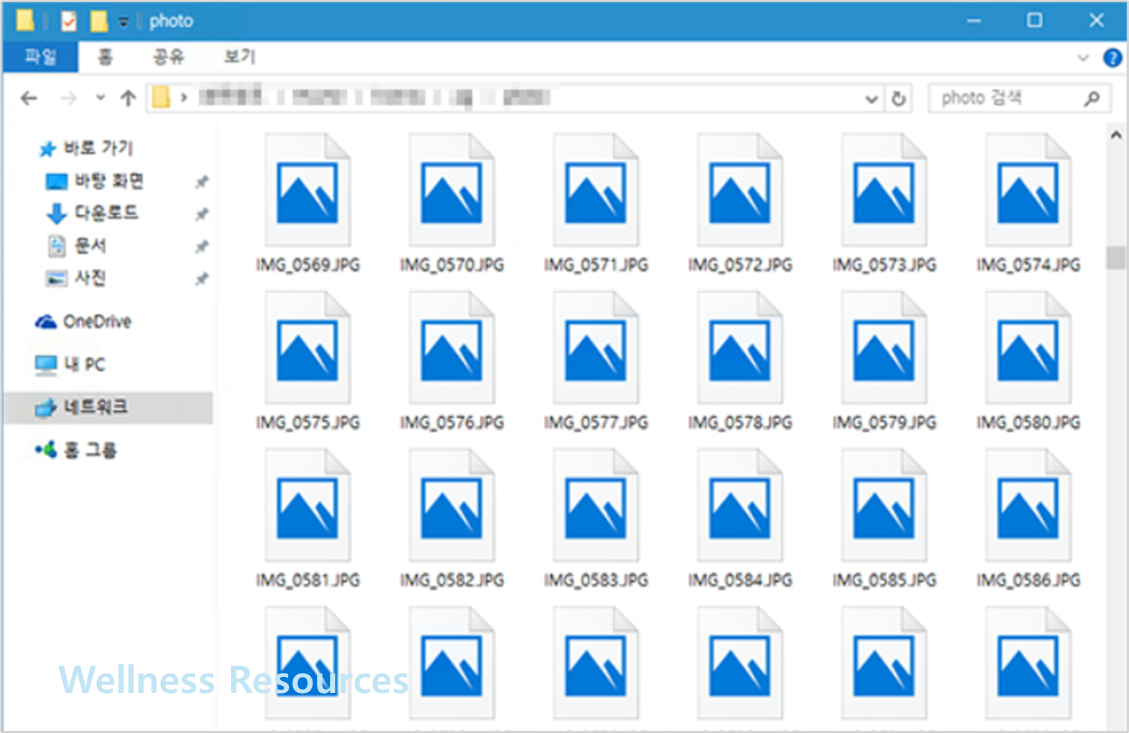Image resolution: width=1129 pixels, height=733 pixels.
Task: Select the IMG_0577.JPG file icon
Action: 596,348
